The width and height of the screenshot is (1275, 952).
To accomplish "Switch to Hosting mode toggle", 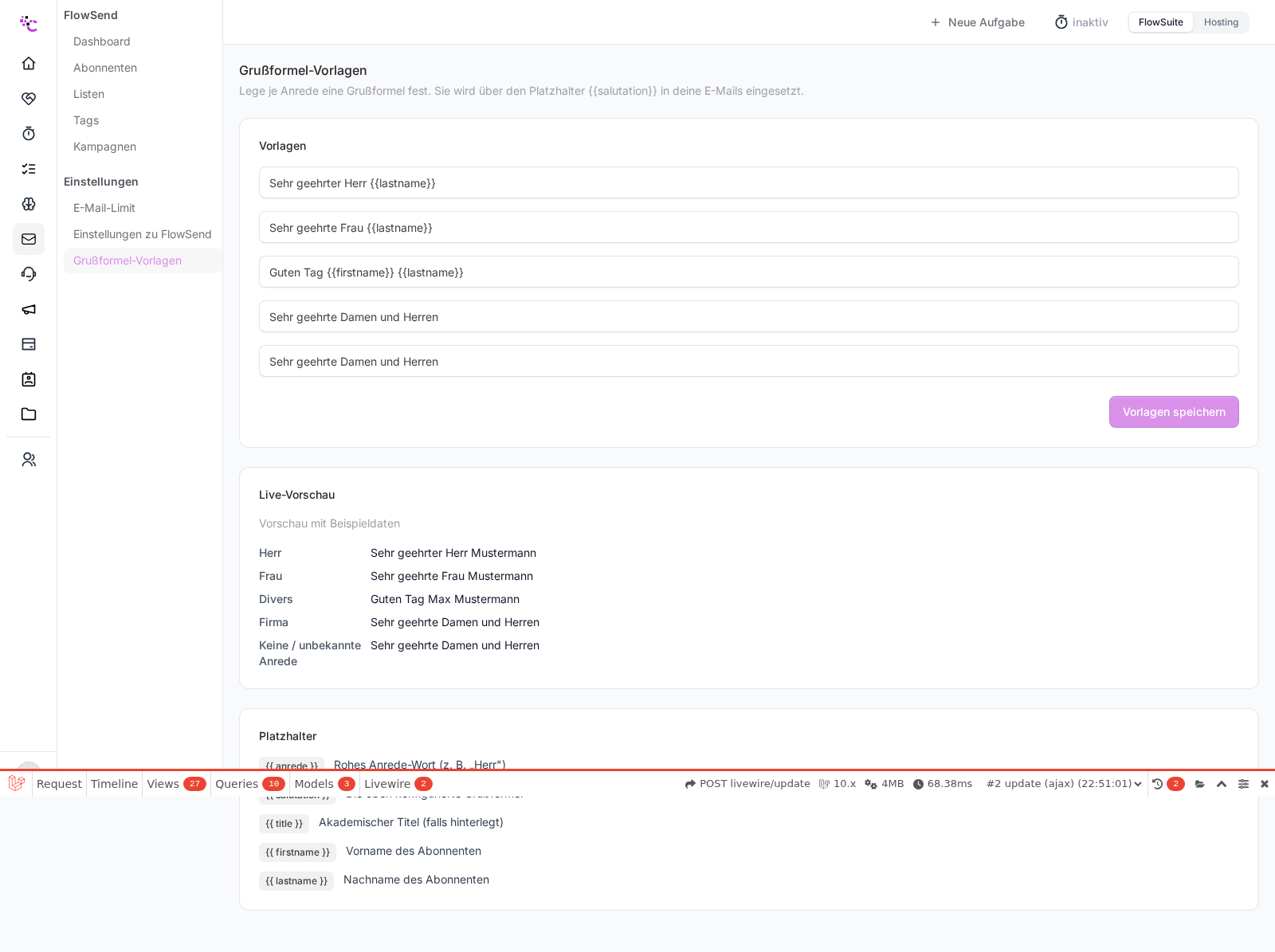I will (x=1221, y=22).
